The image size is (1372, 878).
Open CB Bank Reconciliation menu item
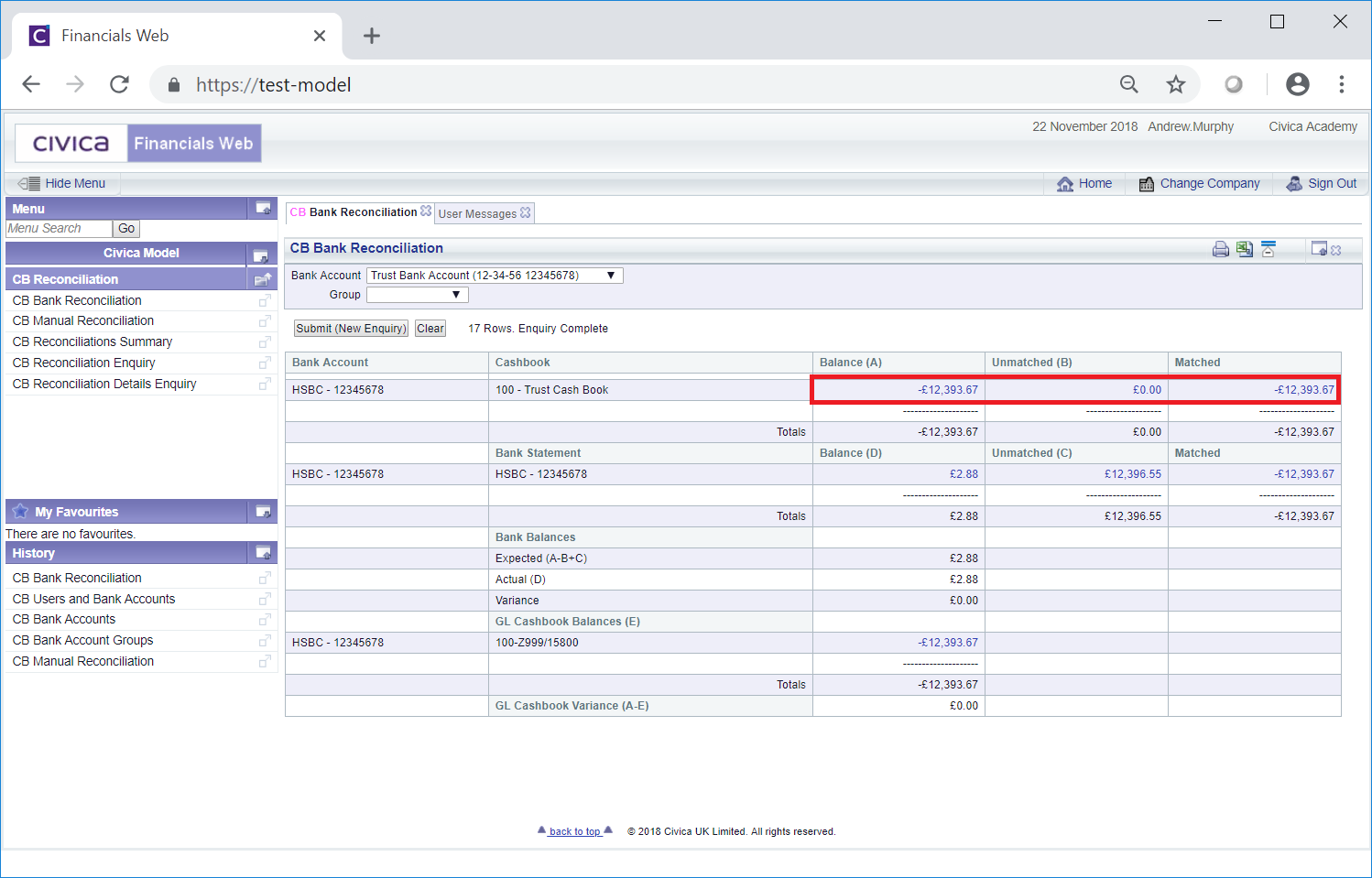pyautogui.click(x=77, y=300)
